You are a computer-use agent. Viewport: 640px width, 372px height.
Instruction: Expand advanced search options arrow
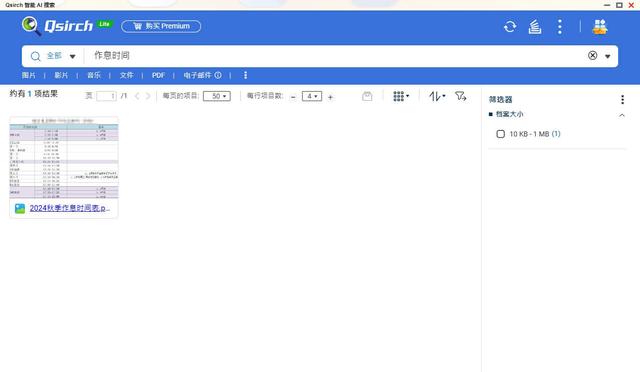[x=608, y=56]
